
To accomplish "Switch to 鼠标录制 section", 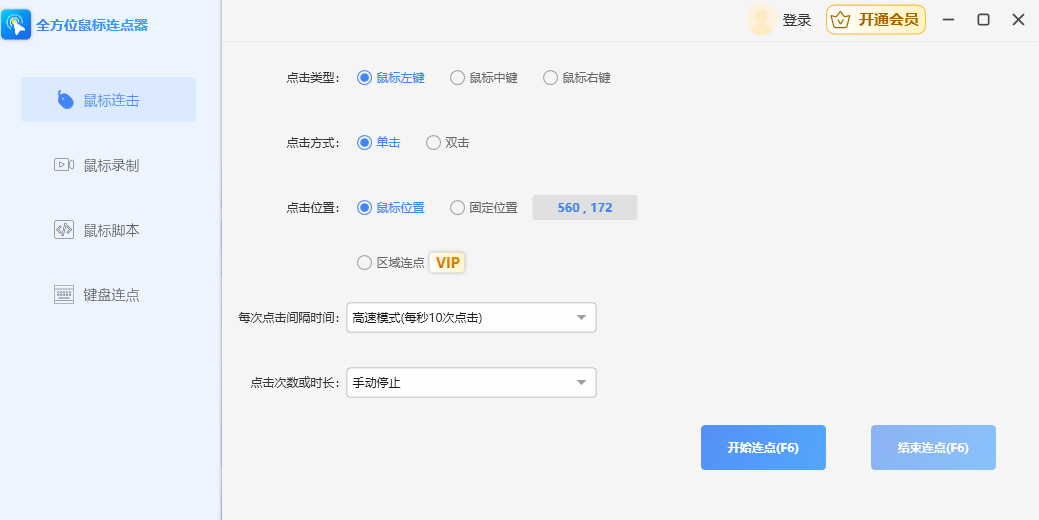I will [109, 165].
